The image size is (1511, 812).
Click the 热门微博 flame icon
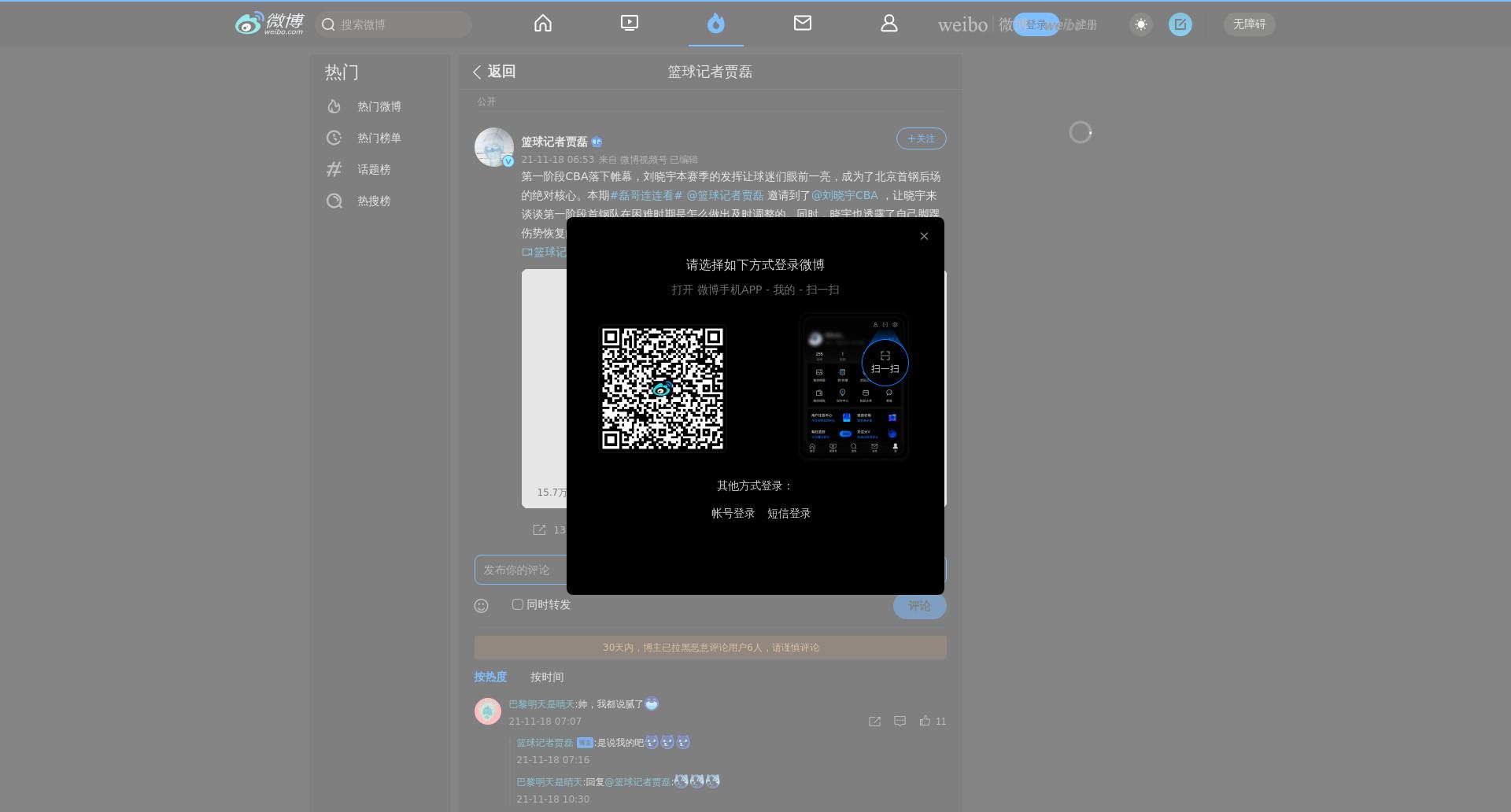pos(334,106)
